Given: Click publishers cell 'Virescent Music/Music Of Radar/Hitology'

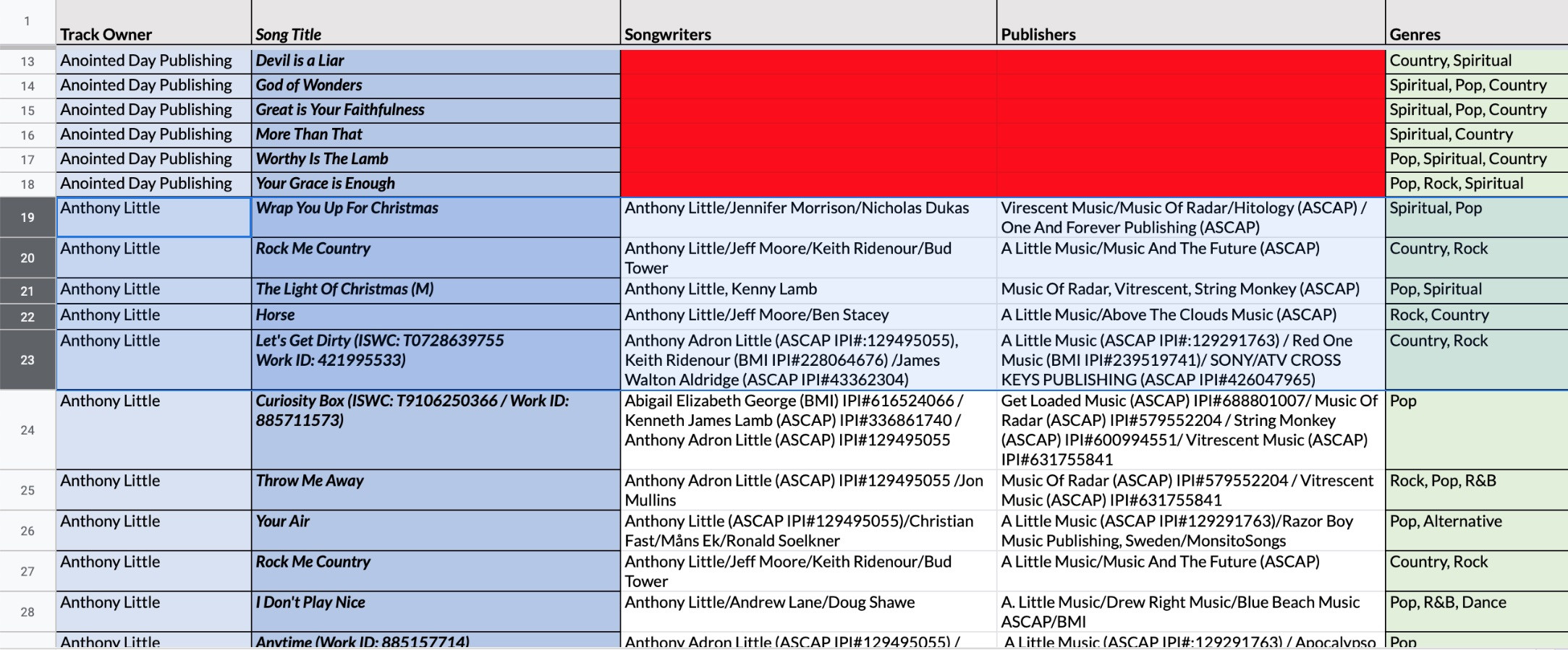Looking at the screenshot, I should pos(1191,217).
